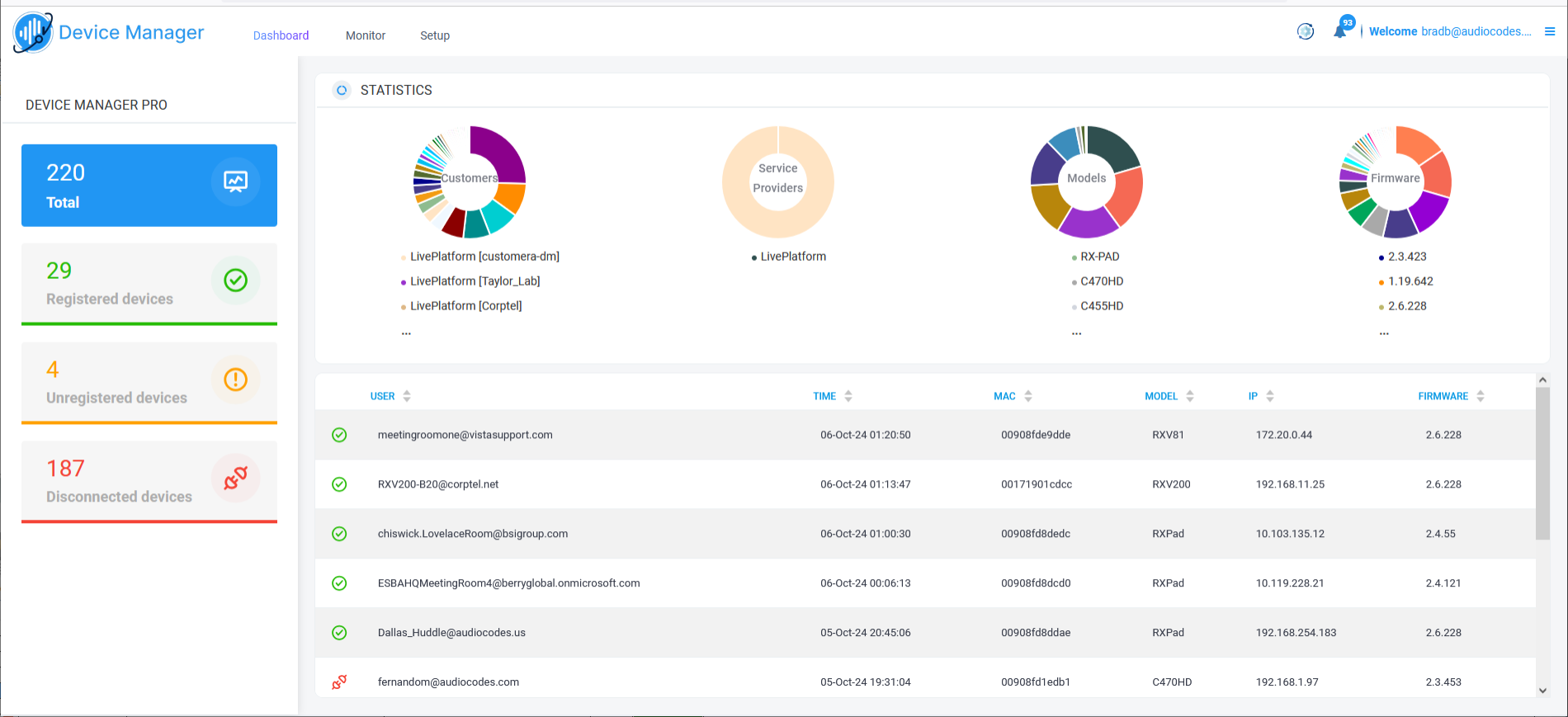Click user meetingroomone@vistasupport.com

[465, 435]
